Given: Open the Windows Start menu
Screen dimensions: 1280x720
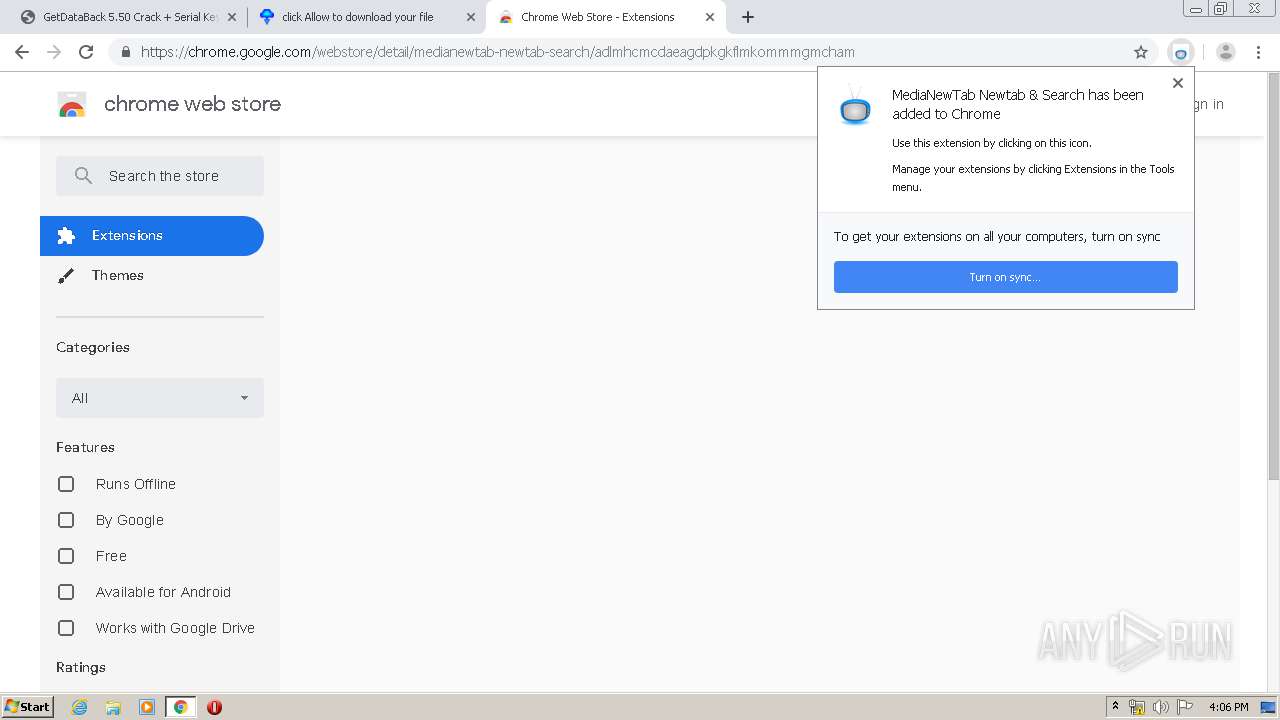Looking at the screenshot, I should 28,707.
